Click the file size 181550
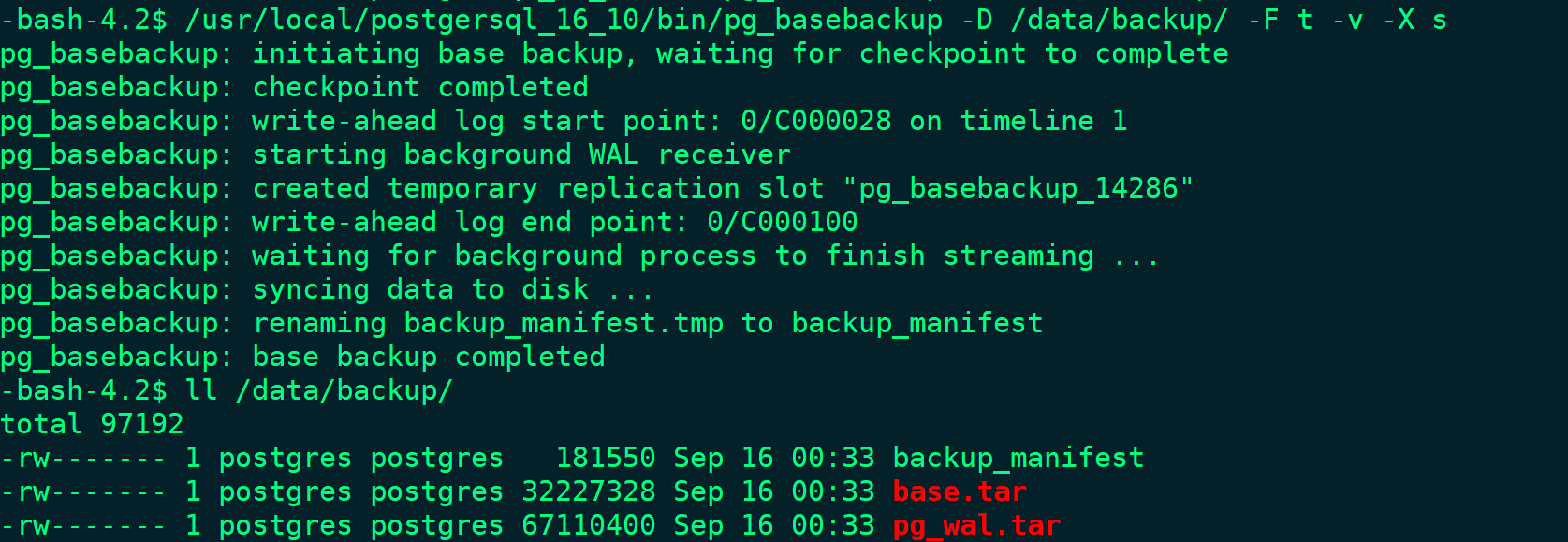 coord(606,459)
